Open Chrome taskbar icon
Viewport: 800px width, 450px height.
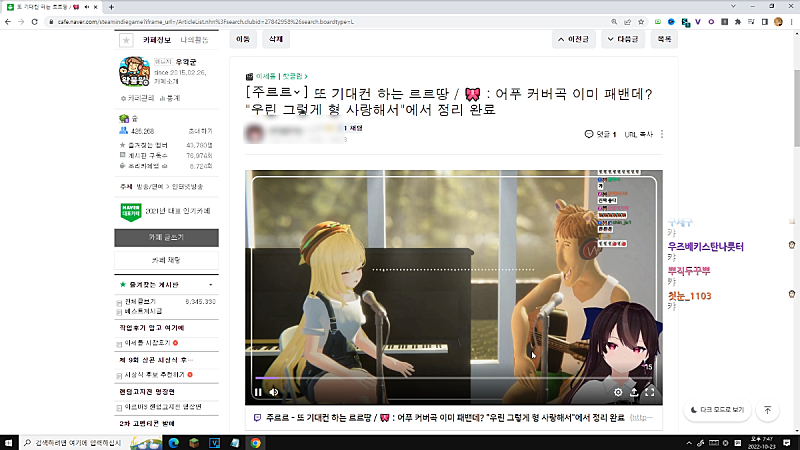(x=256, y=443)
